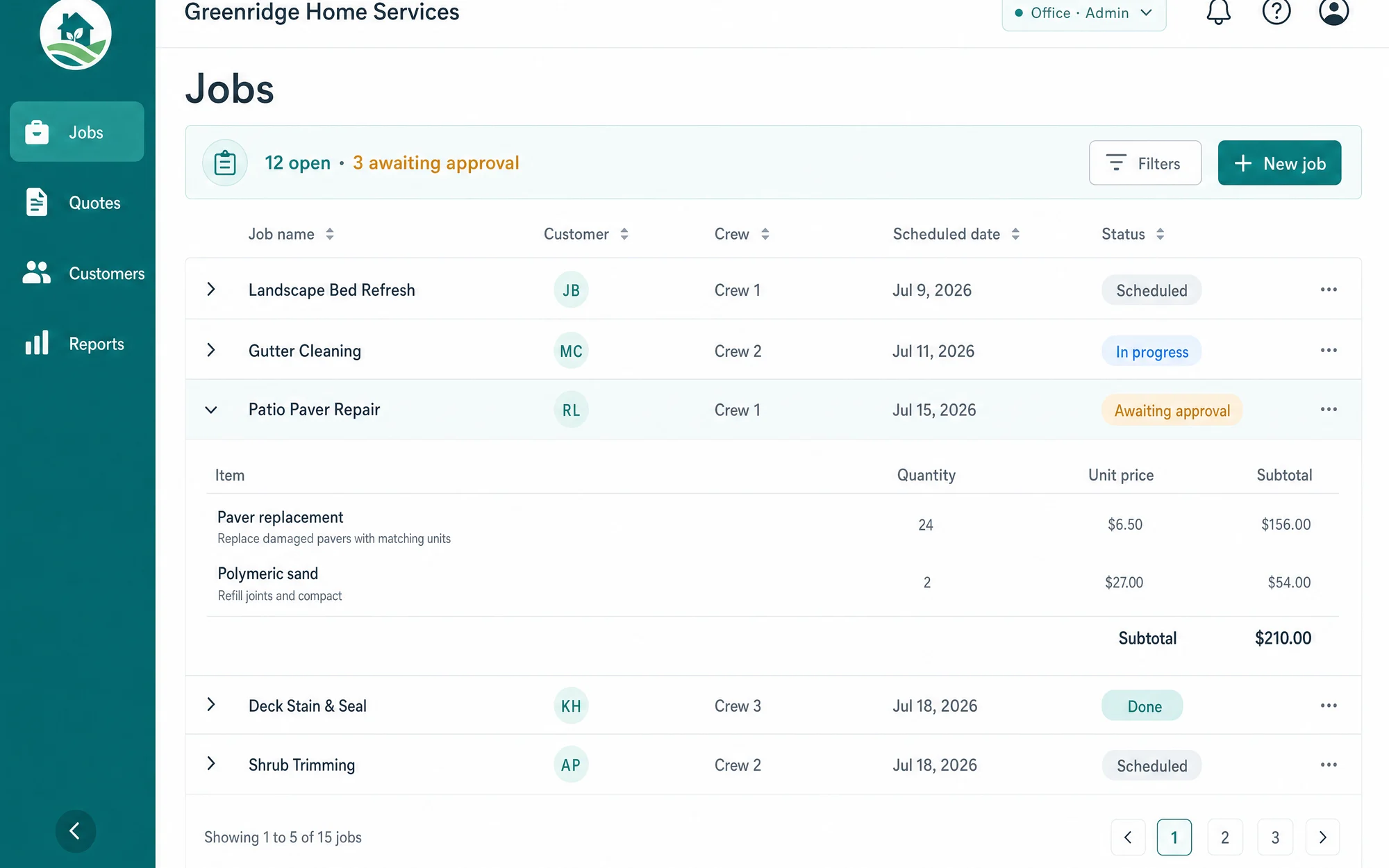Click the Done status badge

point(1142,706)
